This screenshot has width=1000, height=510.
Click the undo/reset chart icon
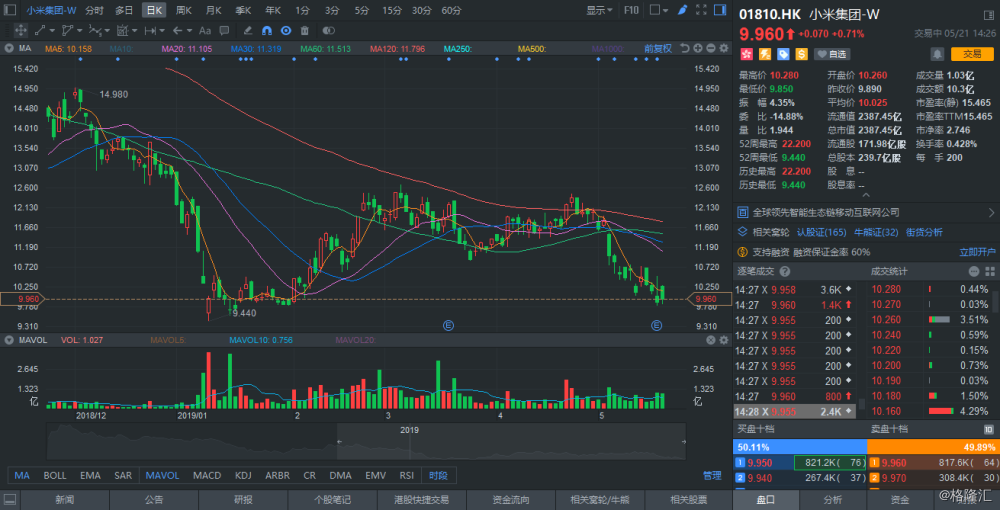click(685, 48)
